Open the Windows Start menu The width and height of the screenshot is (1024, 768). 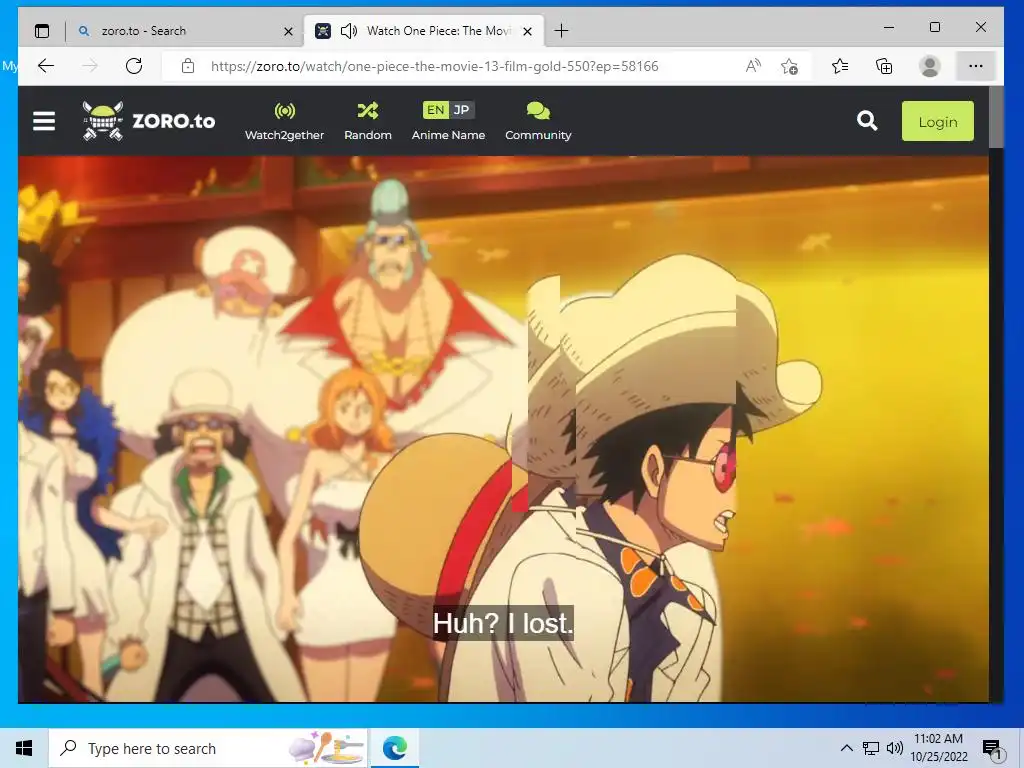[x=24, y=748]
